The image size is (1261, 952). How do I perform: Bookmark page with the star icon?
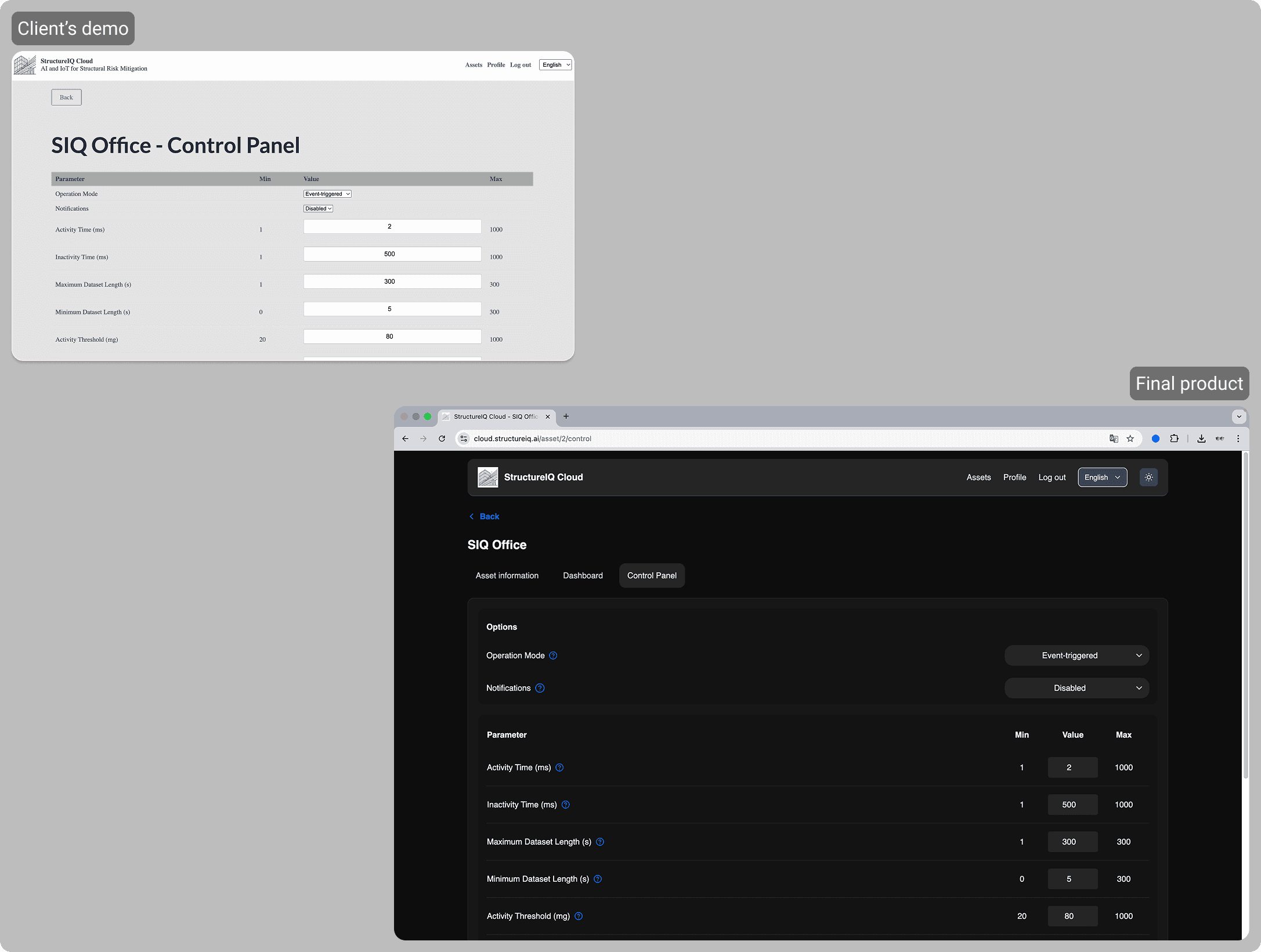click(x=1130, y=439)
